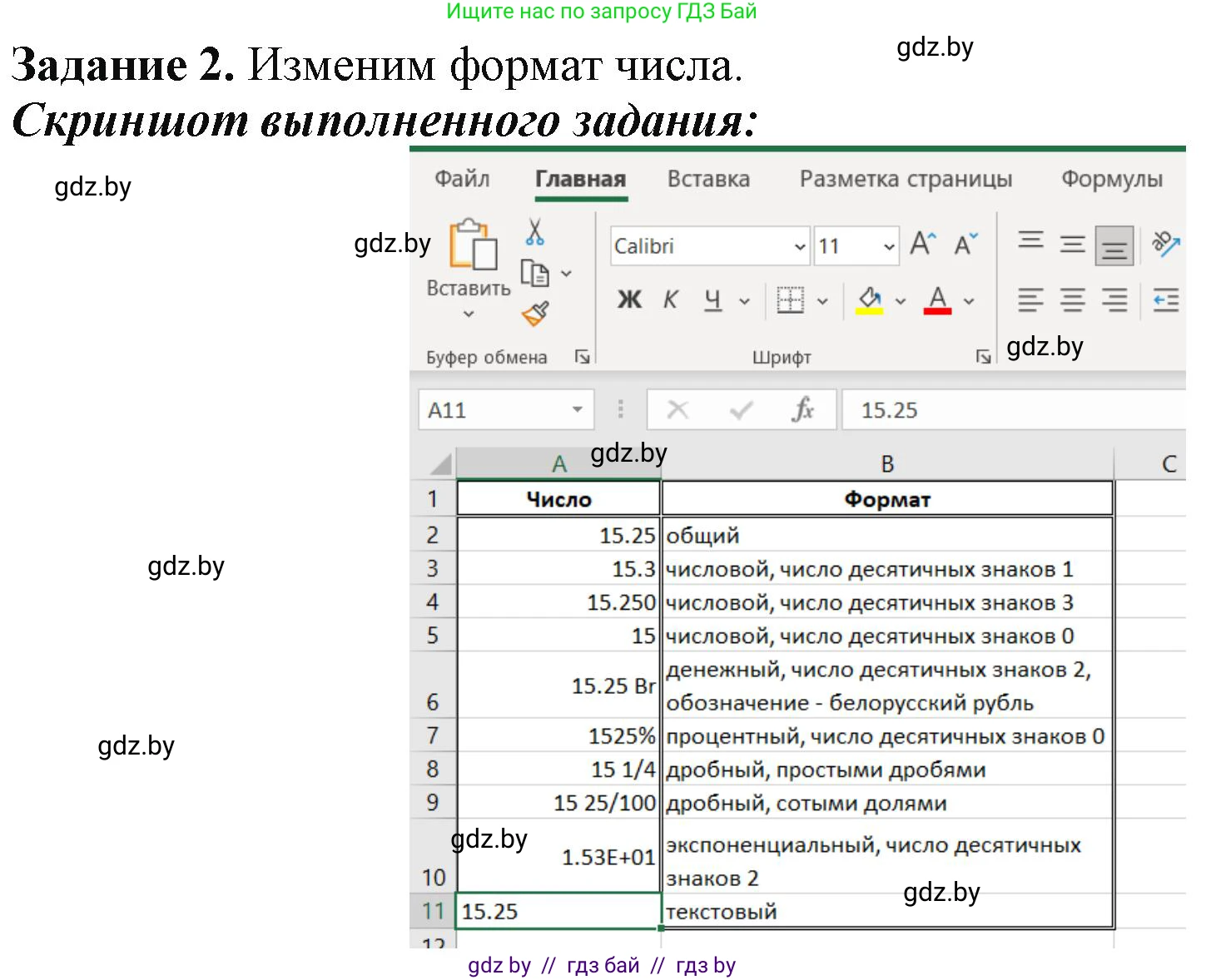Click the Increase Font Size icon
This screenshot has height=980, width=1206.
point(922,243)
